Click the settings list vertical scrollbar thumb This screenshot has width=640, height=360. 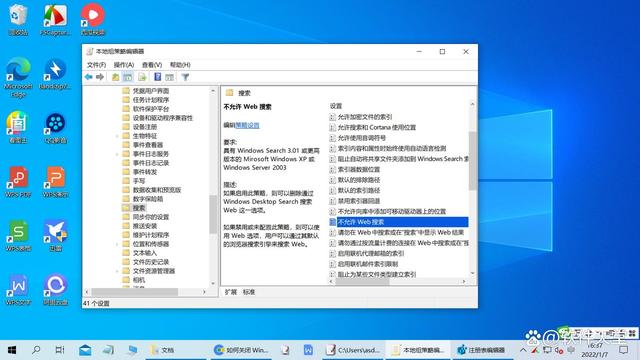[472, 160]
